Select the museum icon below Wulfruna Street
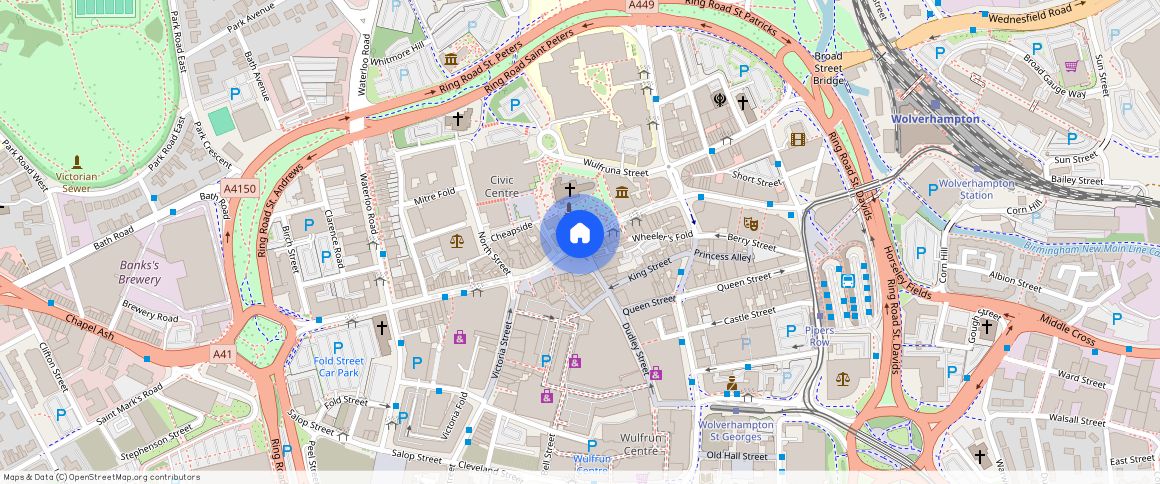 (622, 192)
